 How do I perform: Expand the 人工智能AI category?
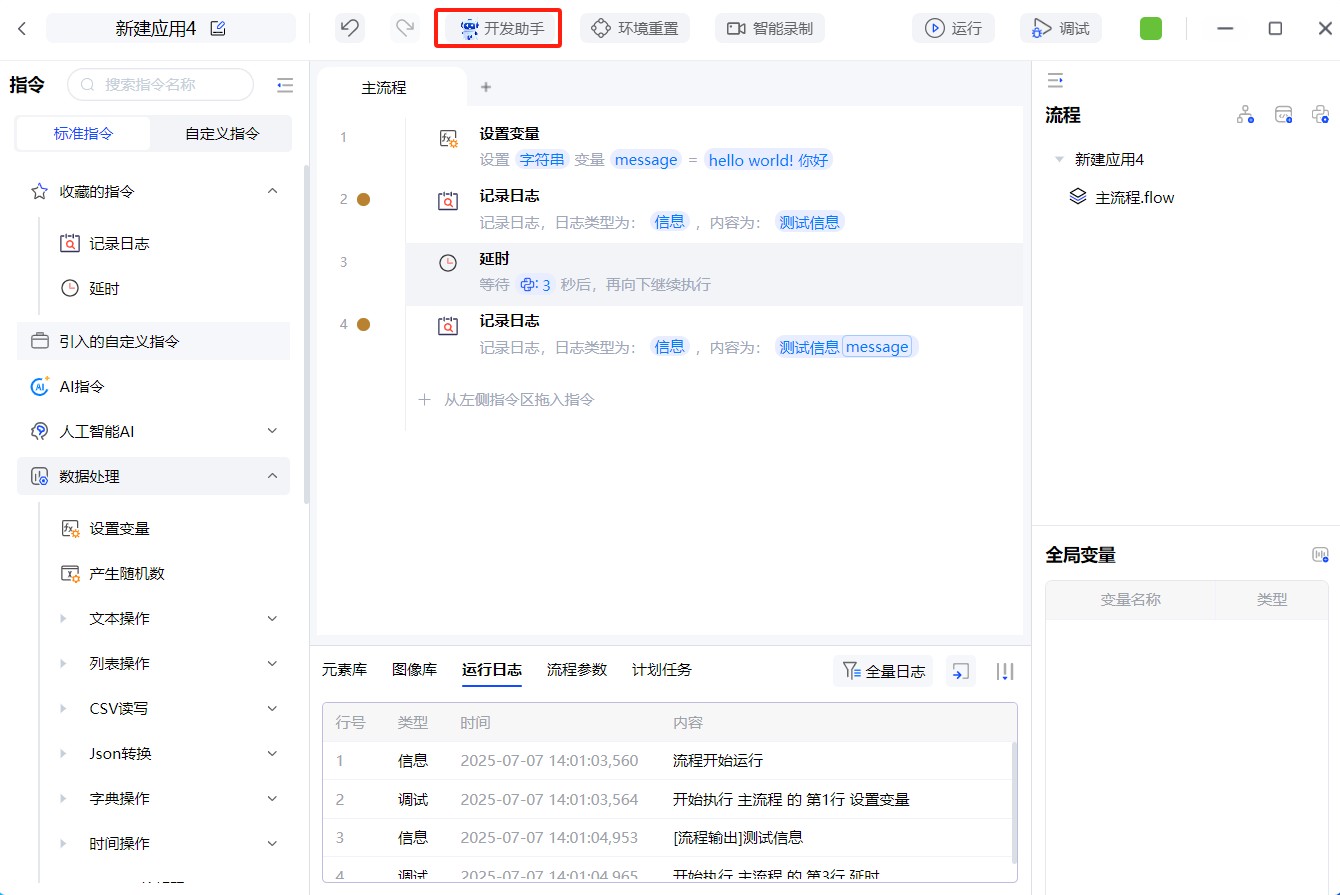pyautogui.click(x=272, y=431)
